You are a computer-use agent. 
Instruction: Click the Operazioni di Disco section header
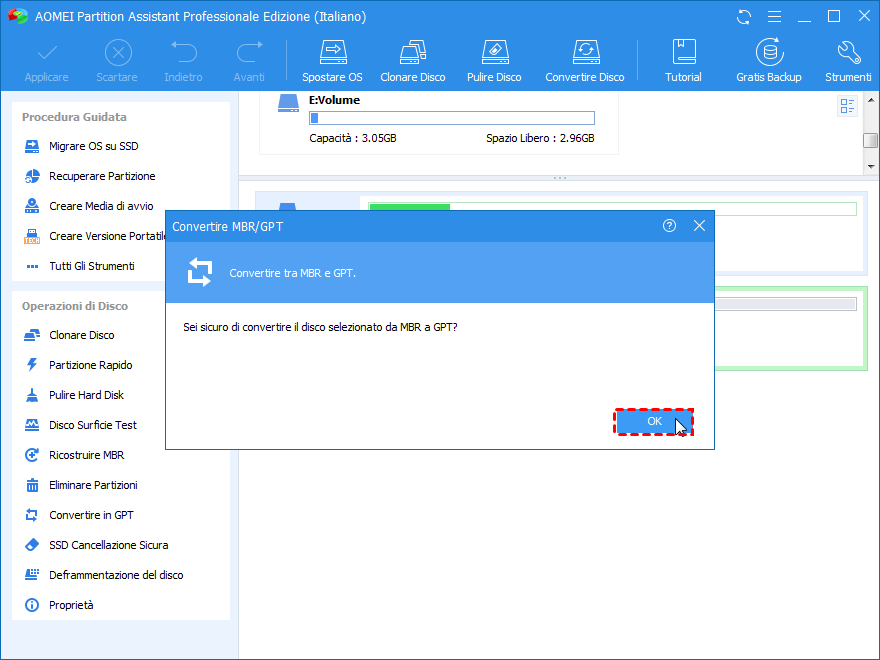[x=75, y=306]
